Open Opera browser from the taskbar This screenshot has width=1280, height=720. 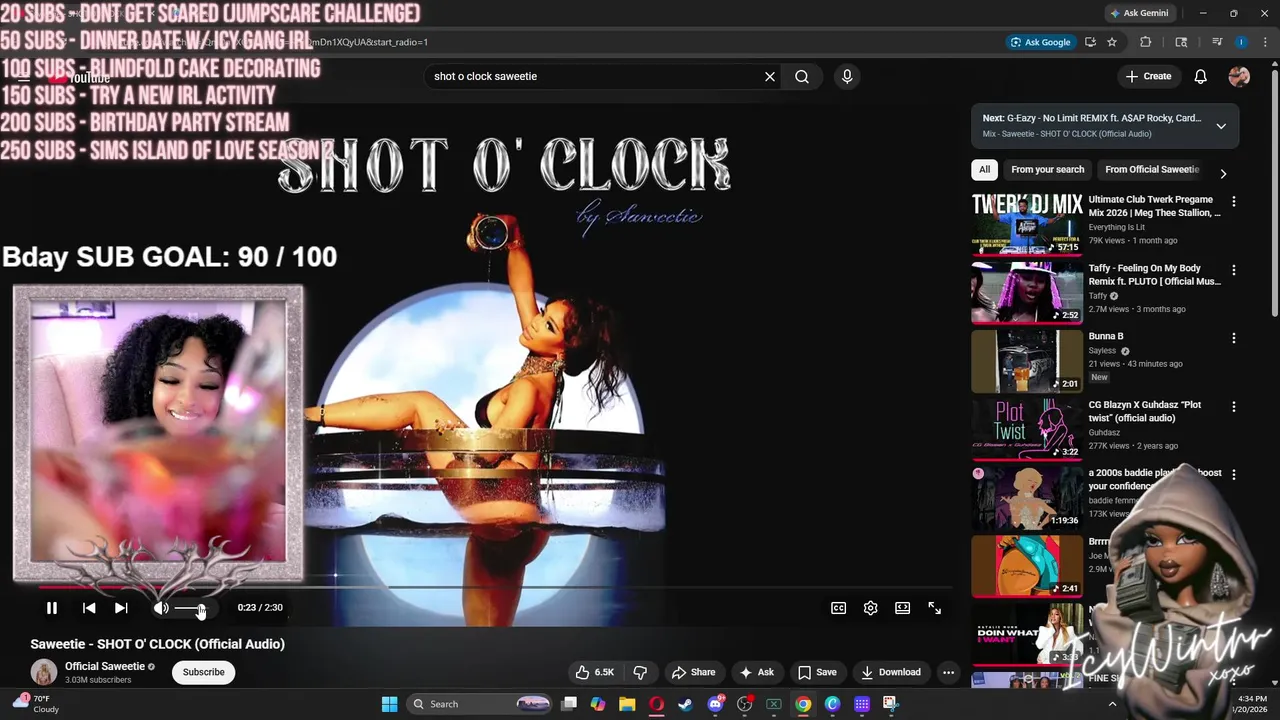(657, 704)
